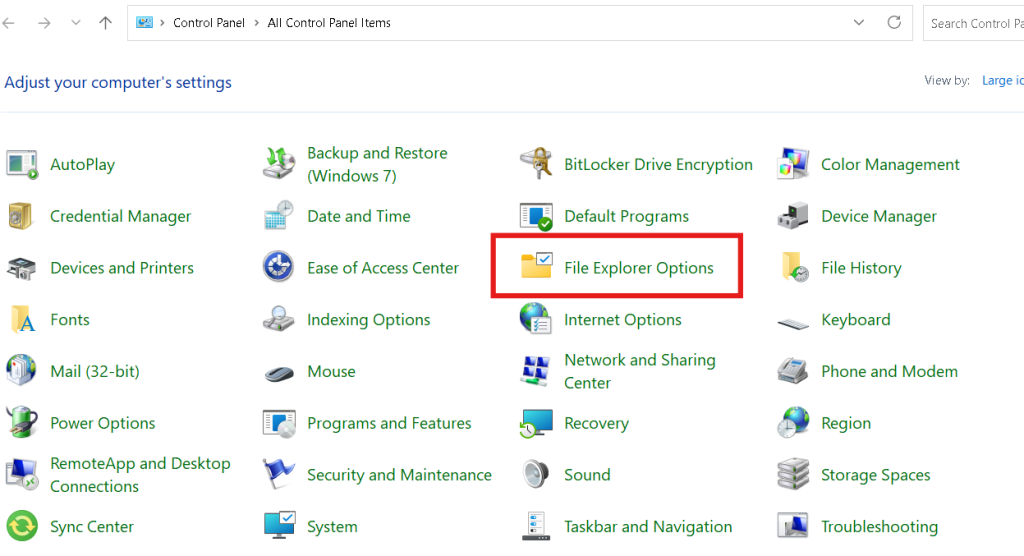Open the Keyboard link
Viewport: 1024px width, 556px height.
coord(856,319)
